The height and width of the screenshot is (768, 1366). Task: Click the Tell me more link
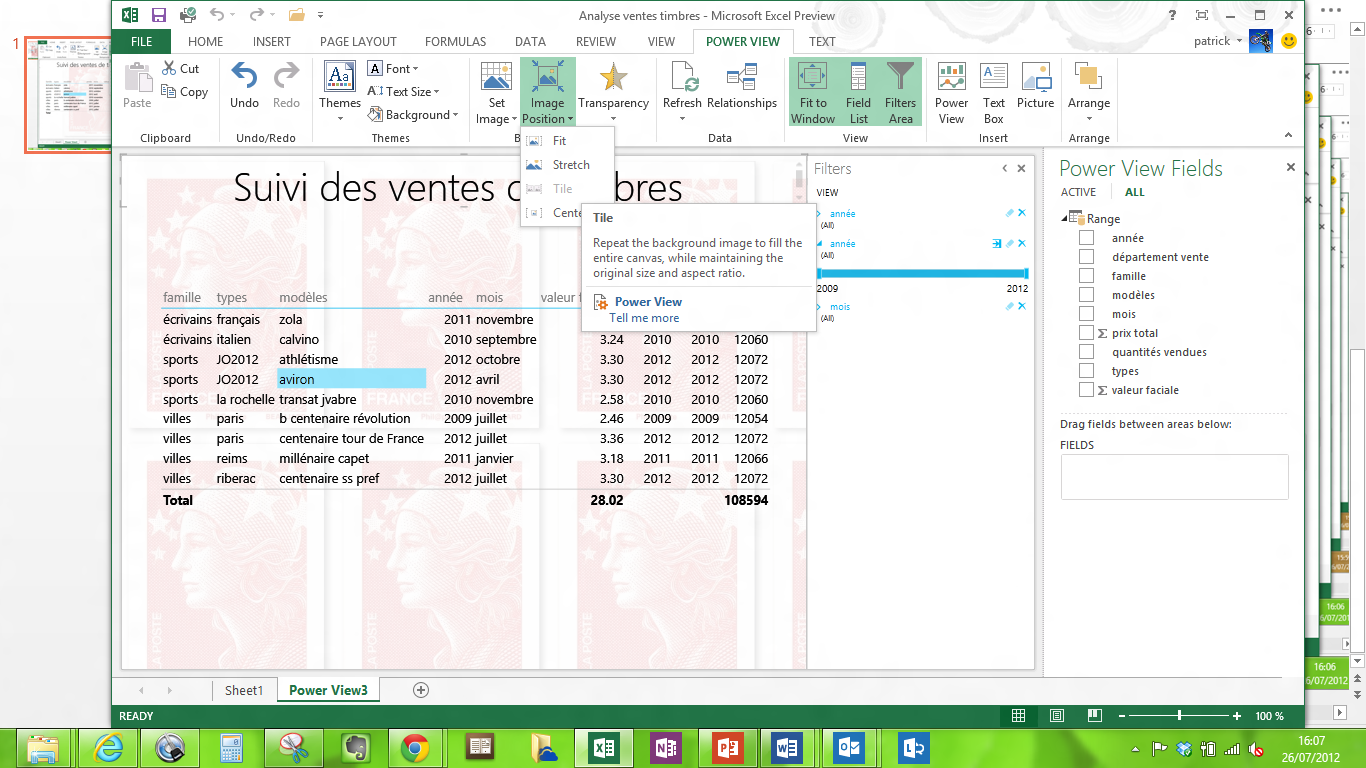(x=644, y=318)
